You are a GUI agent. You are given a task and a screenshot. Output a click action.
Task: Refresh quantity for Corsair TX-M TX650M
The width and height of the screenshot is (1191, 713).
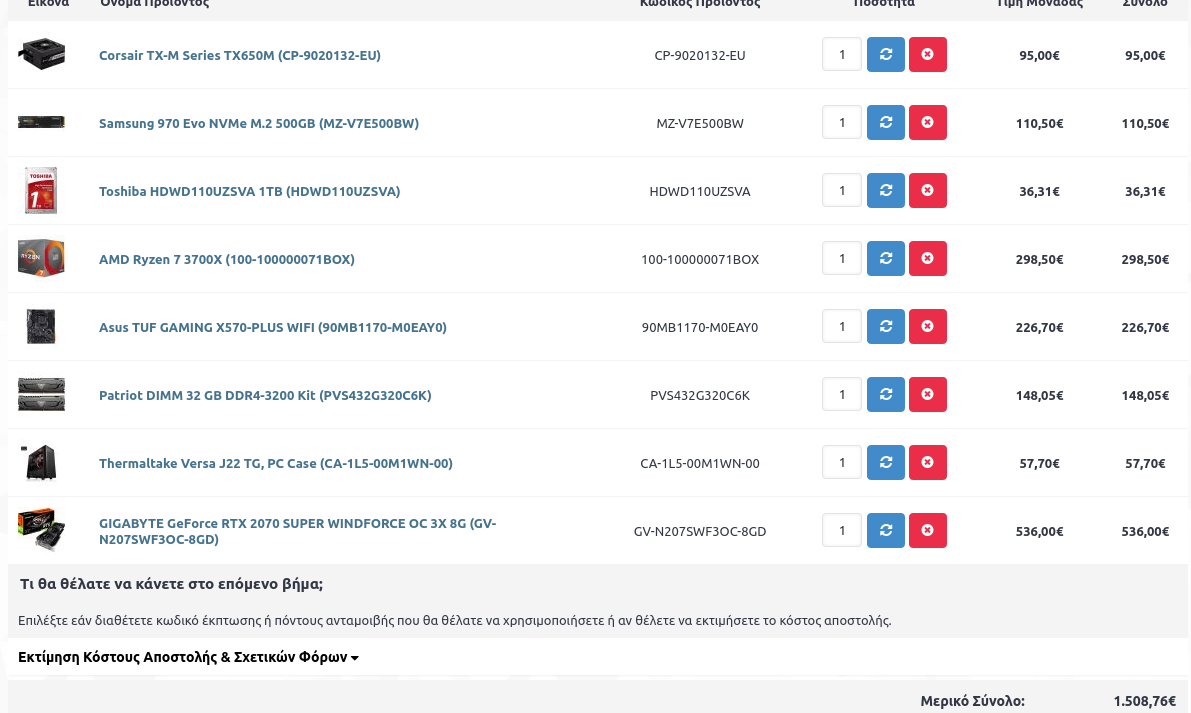(886, 55)
